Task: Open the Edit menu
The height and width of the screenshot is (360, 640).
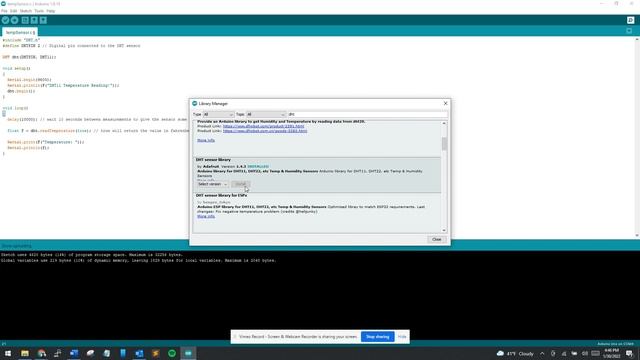Action: pyautogui.click(x=13, y=11)
